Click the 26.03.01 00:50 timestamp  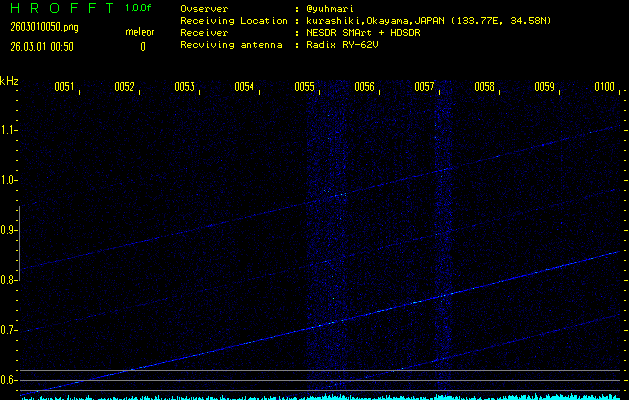tap(40, 46)
